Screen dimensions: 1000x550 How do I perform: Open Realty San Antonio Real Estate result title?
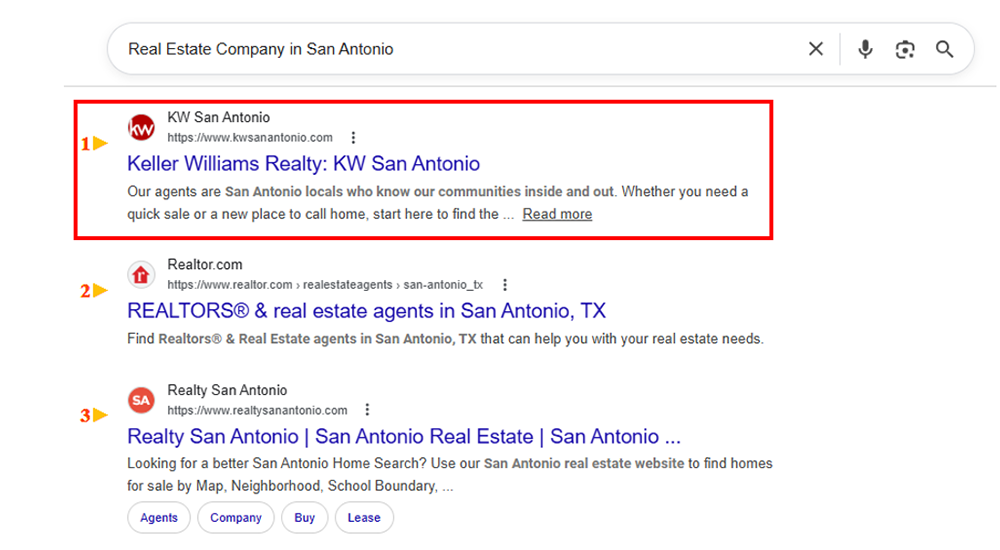(x=404, y=436)
